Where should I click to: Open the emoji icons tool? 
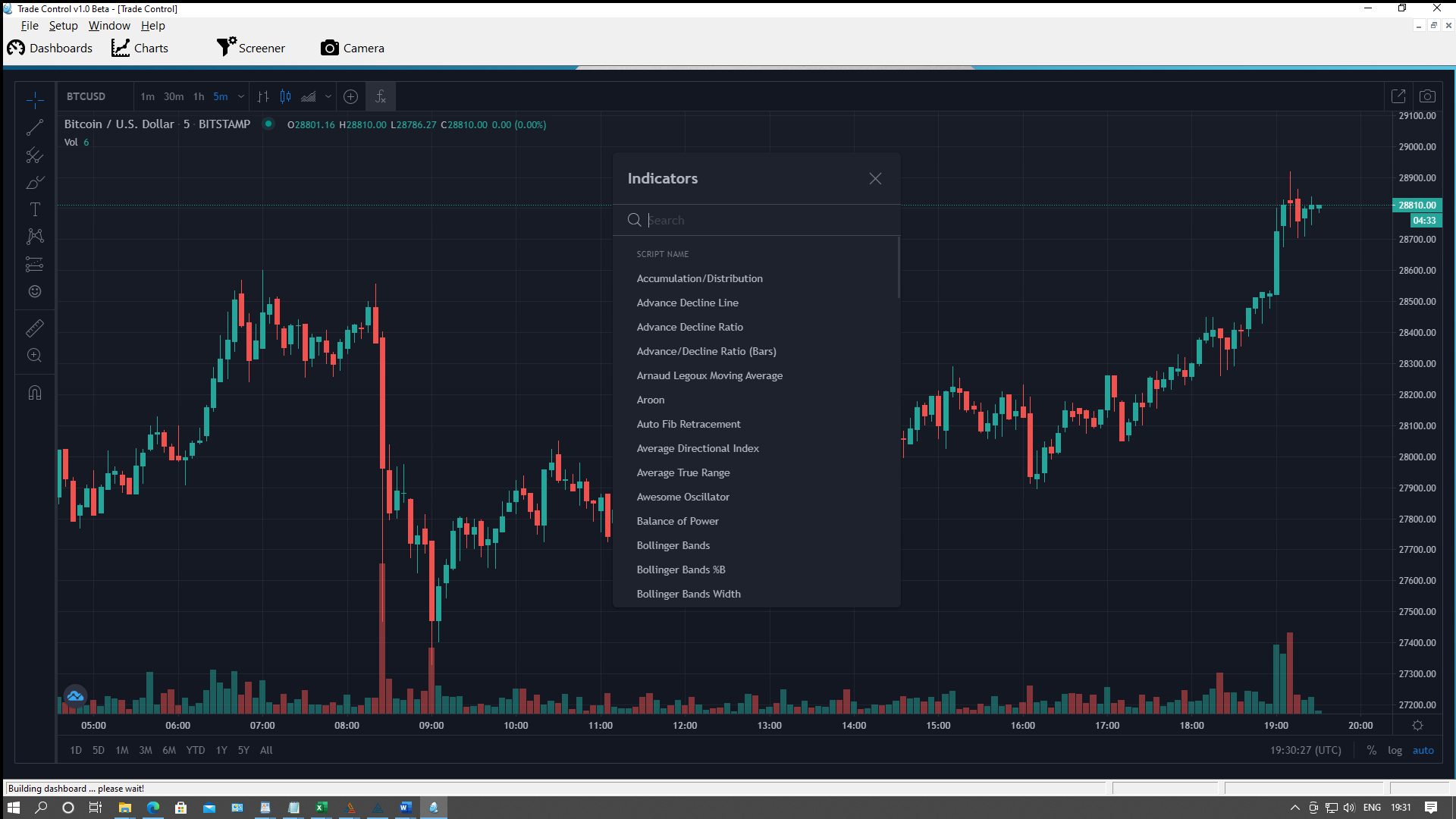point(35,291)
